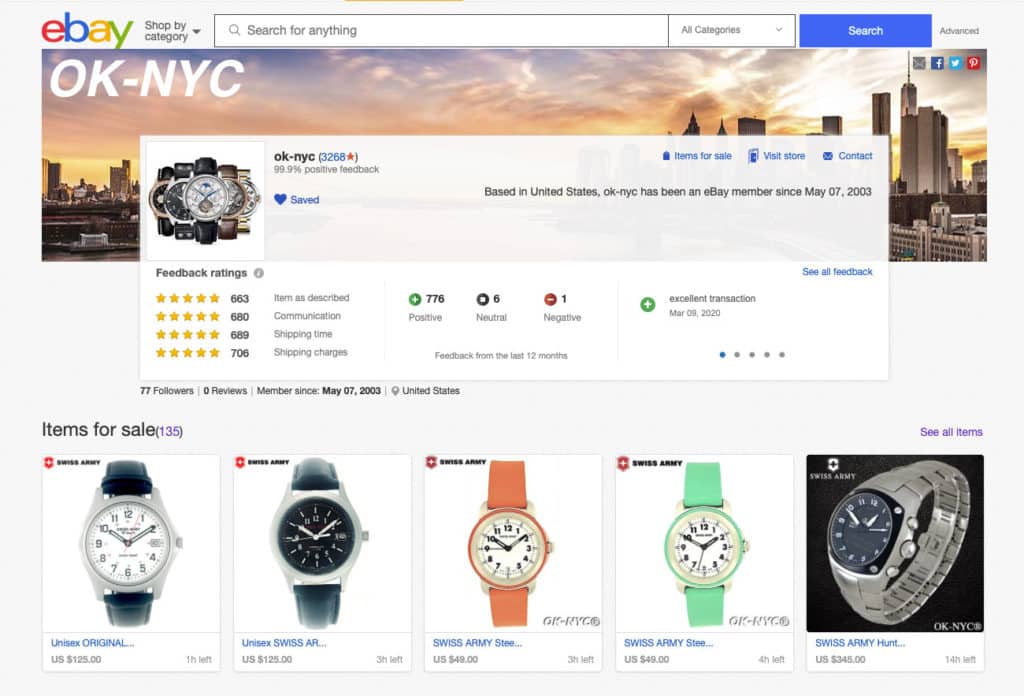
Task: Select the fifth feedback carousel dot
Action: [x=782, y=355]
